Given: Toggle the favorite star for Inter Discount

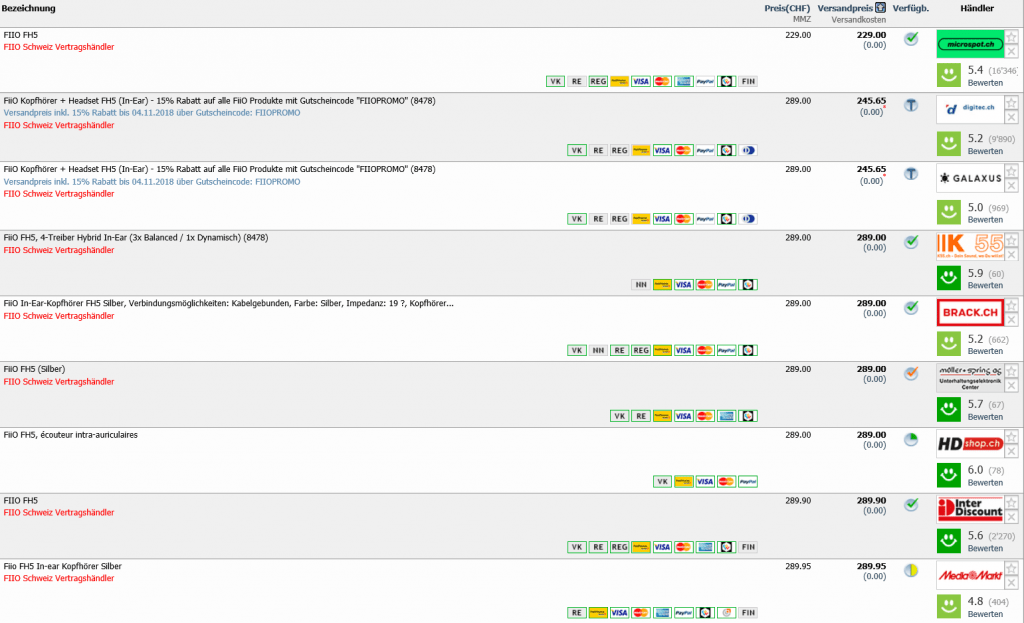Looking at the screenshot, I should (x=1012, y=503).
